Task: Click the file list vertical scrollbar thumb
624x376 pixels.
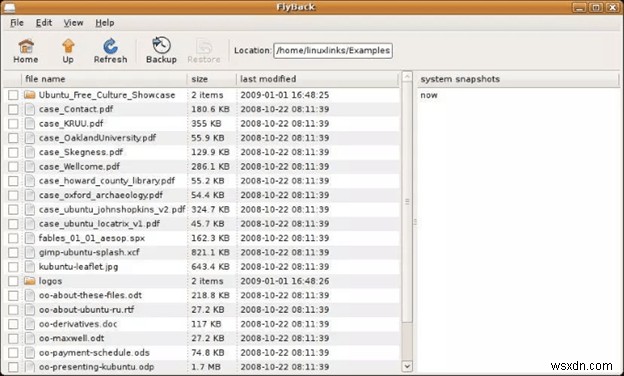Action: [407, 202]
